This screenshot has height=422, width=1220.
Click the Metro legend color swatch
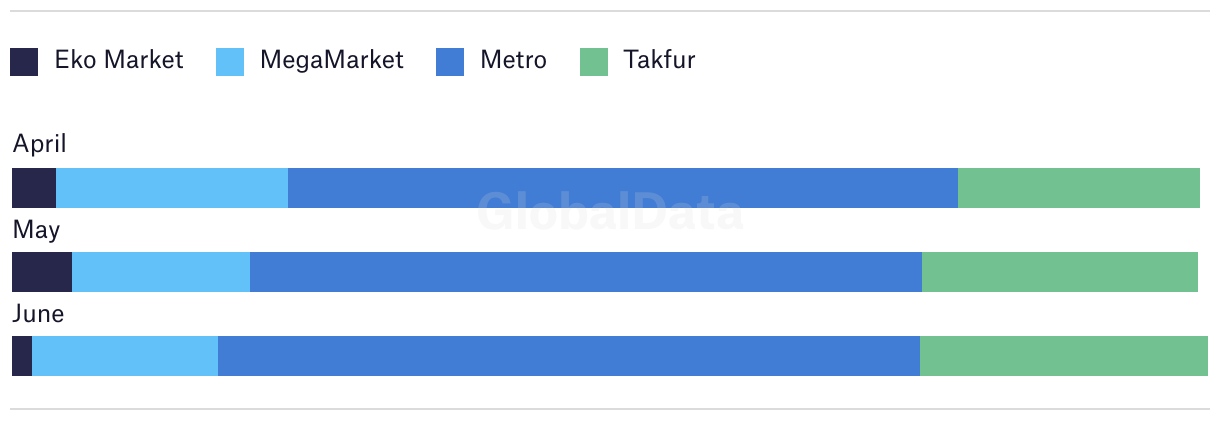point(450,62)
